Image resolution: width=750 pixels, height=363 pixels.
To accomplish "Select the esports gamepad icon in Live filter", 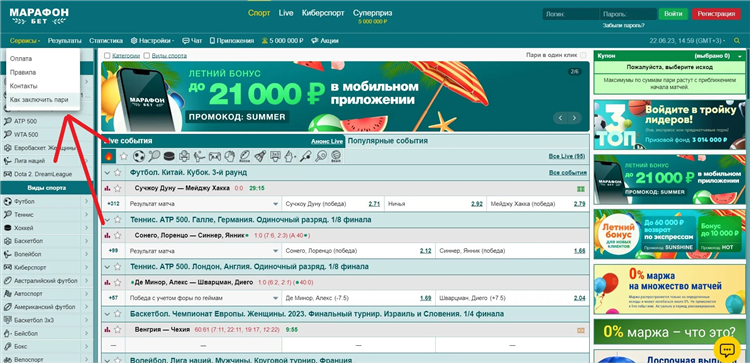I will [215, 156].
